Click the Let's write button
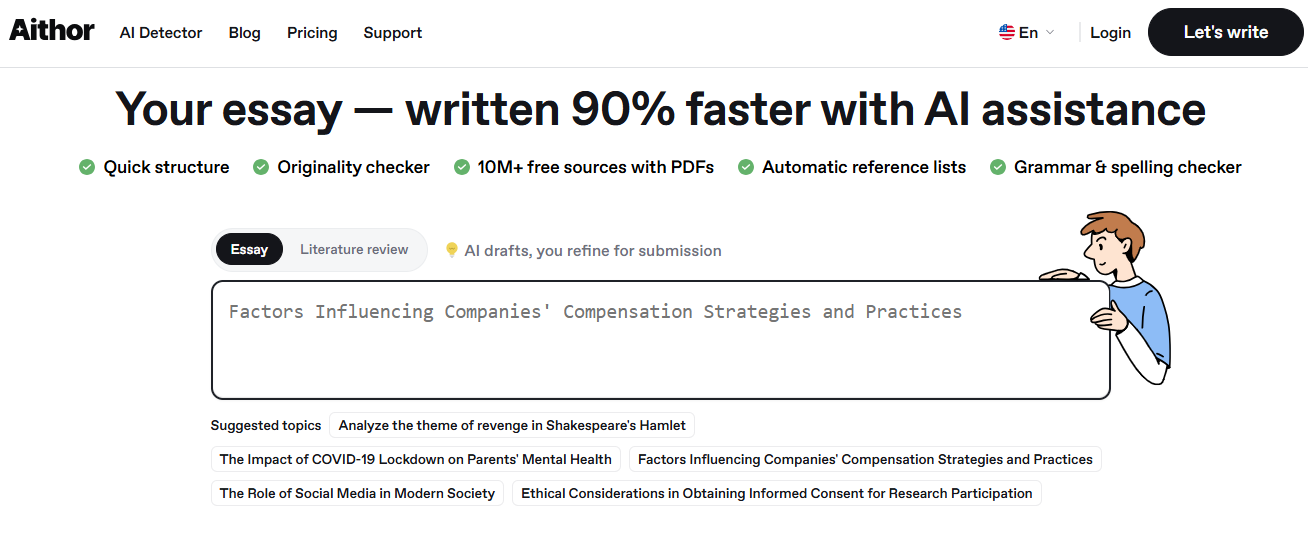Image resolution: width=1308 pixels, height=533 pixels. (1226, 32)
